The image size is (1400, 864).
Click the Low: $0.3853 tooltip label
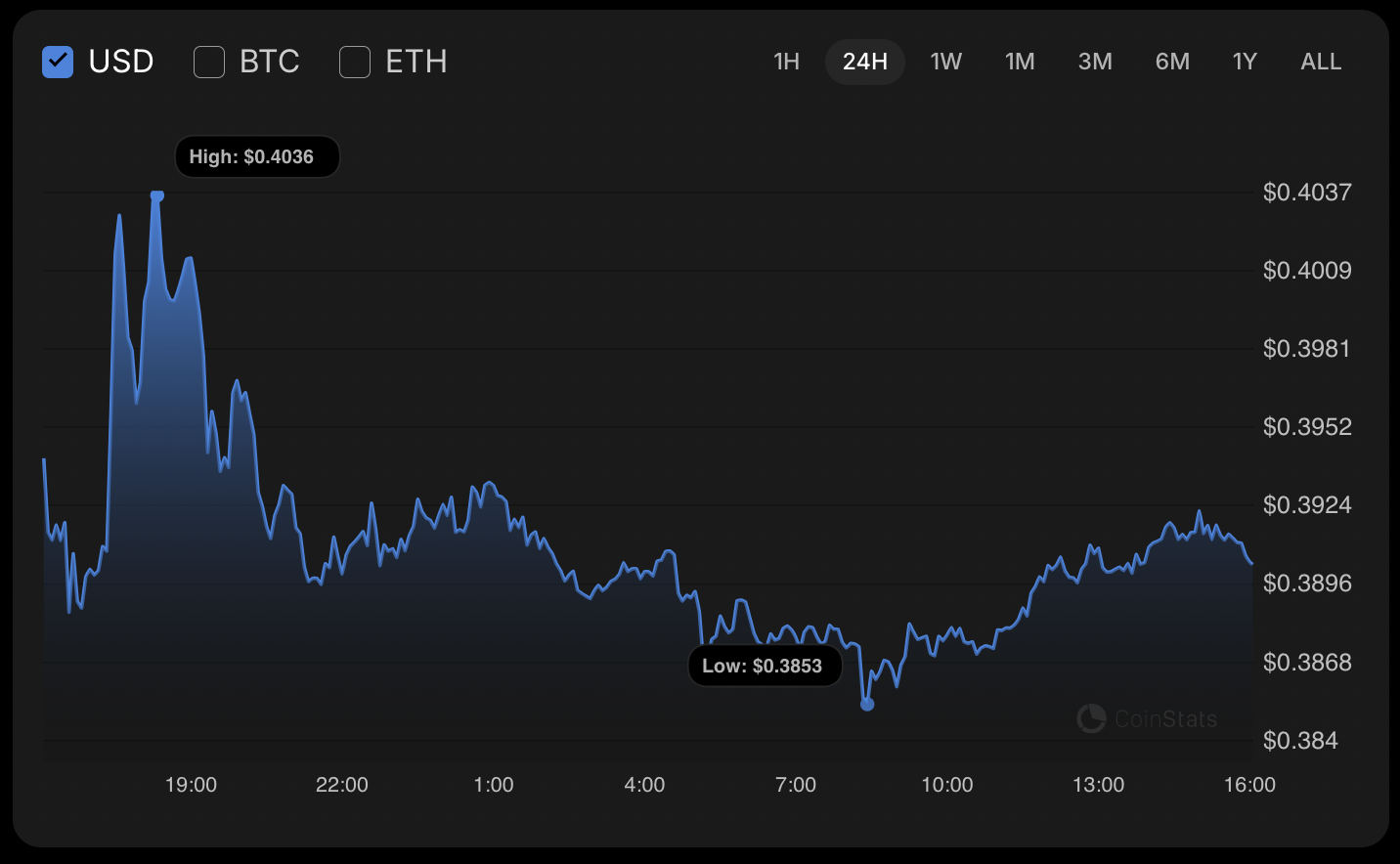[764, 666]
